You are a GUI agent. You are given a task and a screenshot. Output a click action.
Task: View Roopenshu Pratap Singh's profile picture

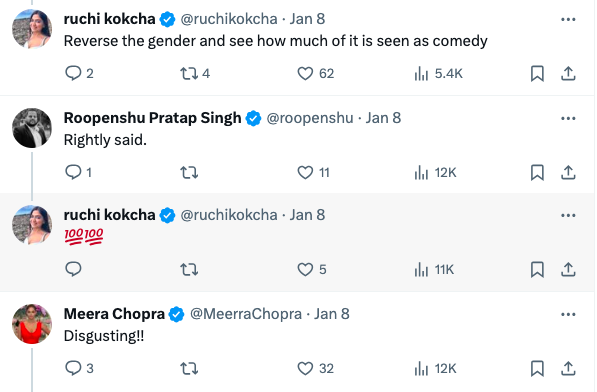[32, 128]
